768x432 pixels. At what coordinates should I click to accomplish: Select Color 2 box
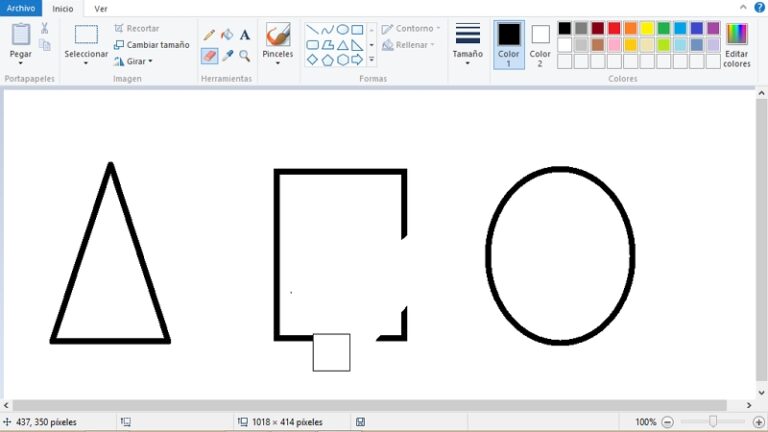tap(540, 45)
